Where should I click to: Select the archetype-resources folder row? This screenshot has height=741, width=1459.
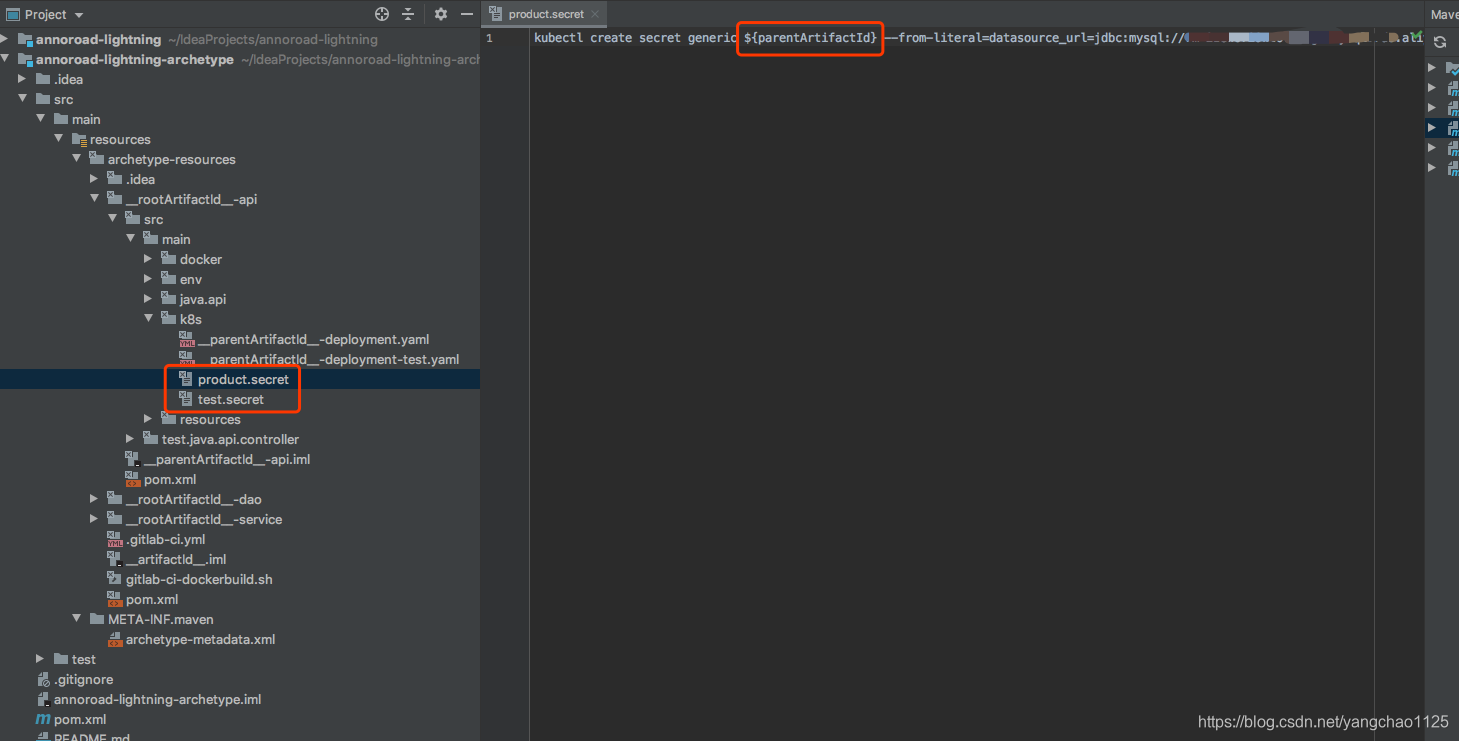click(x=240, y=159)
